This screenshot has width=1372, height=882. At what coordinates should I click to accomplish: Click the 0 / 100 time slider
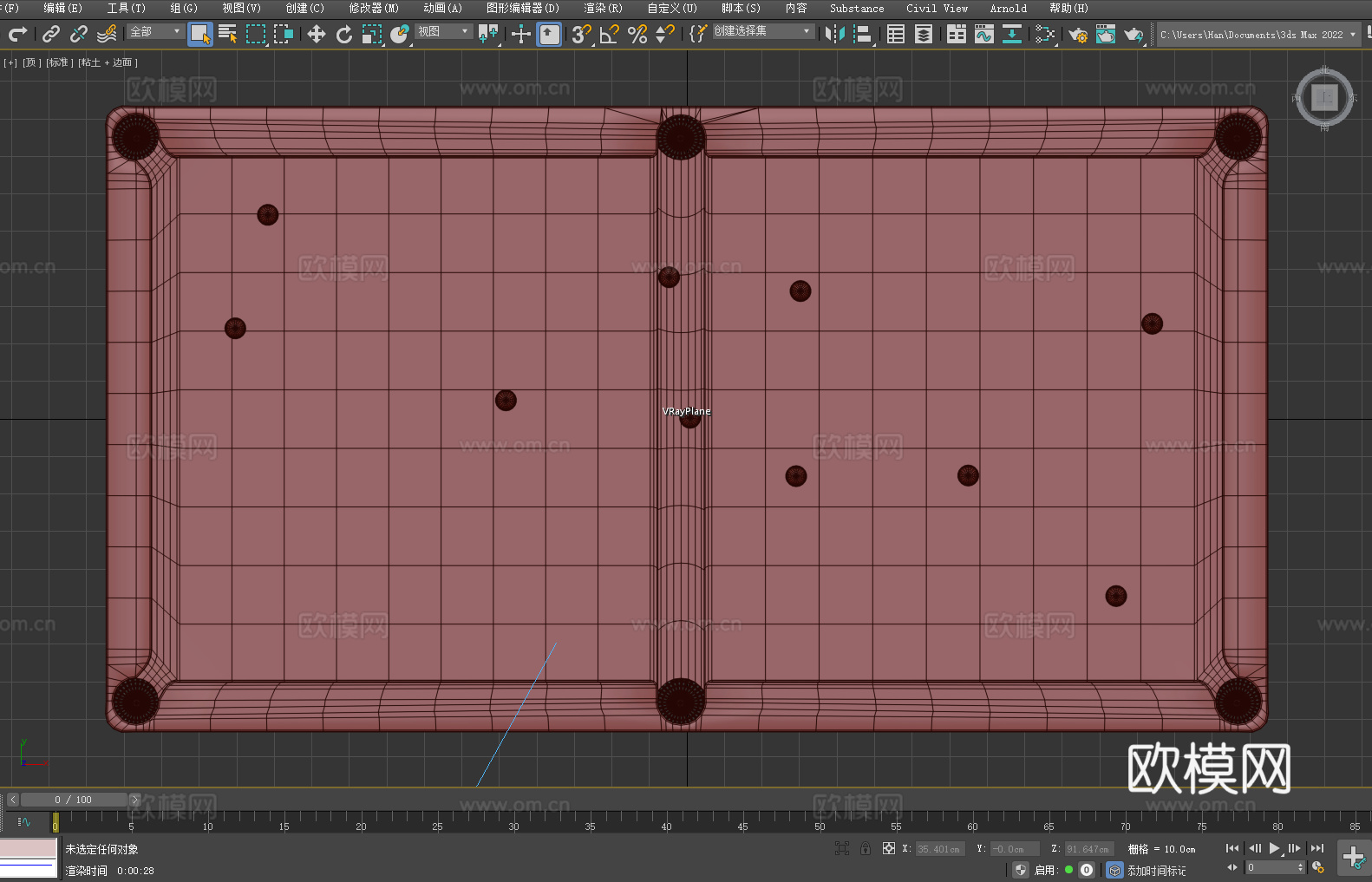(x=74, y=800)
